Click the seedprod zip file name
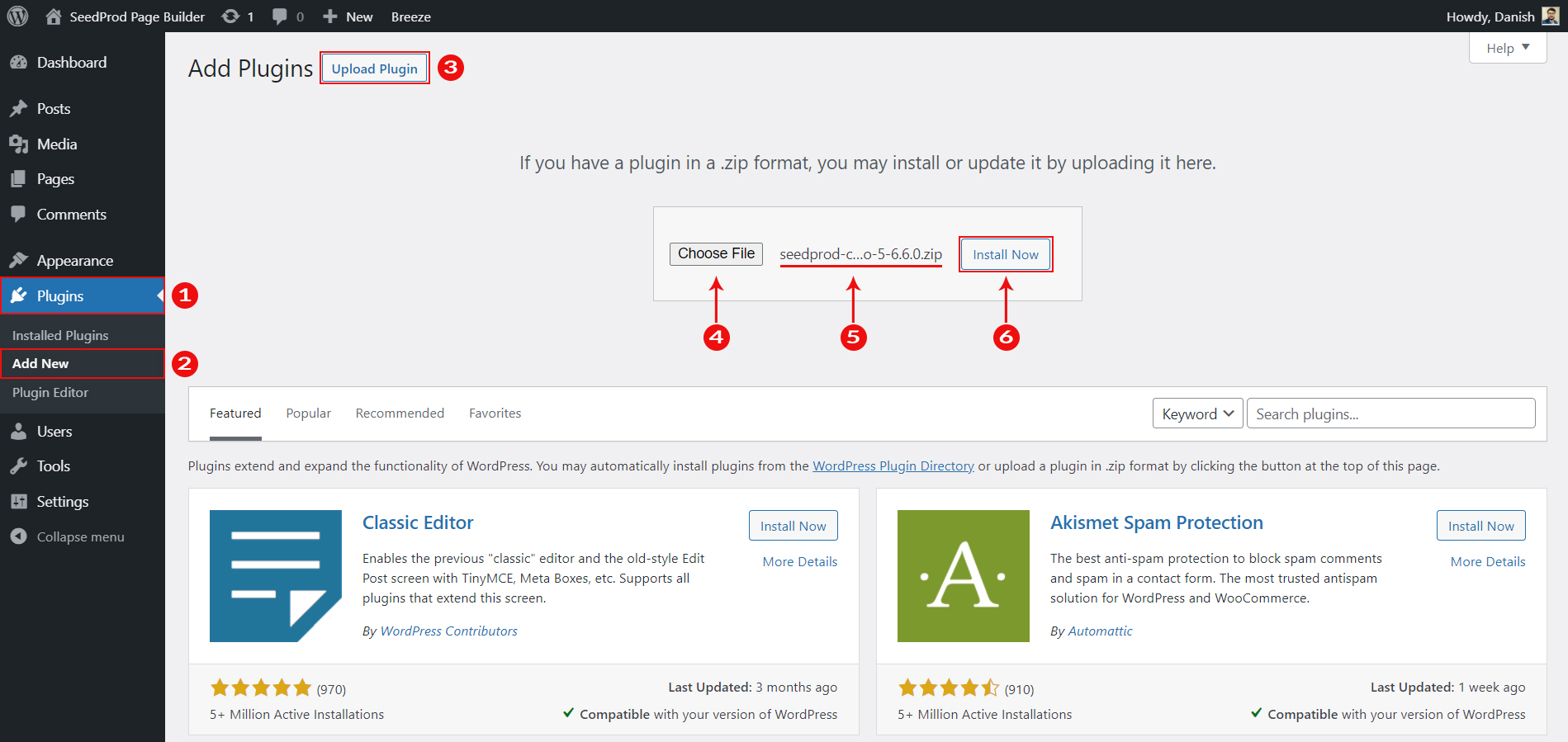The image size is (1568, 742). (x=860, y=254)
